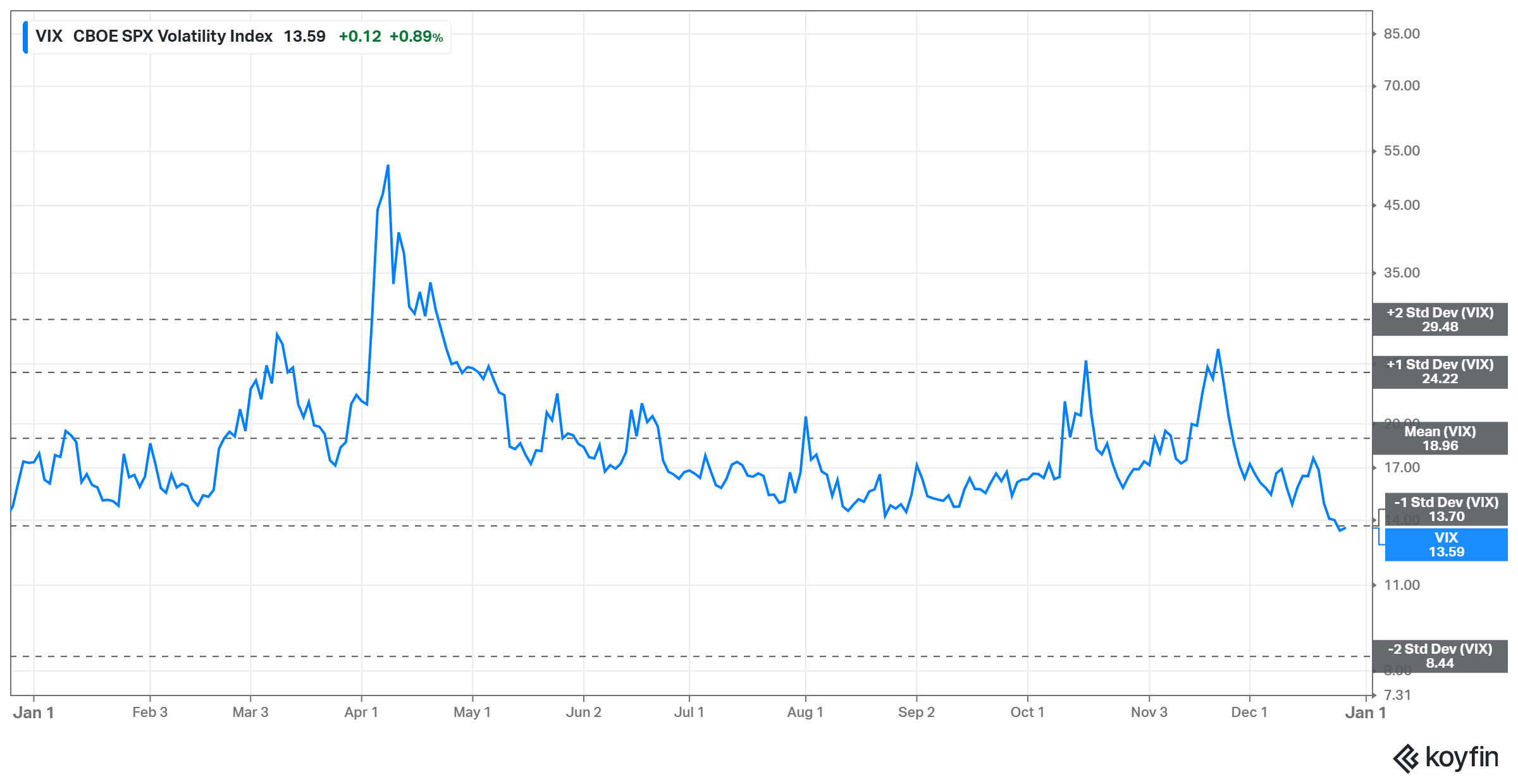Click the blue VIX legend color bar

coord(25,37)
